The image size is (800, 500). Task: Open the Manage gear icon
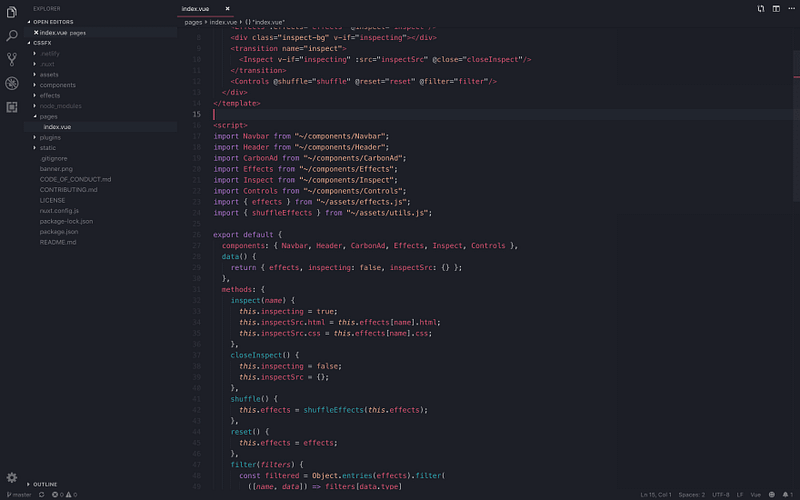pos(12,478)
